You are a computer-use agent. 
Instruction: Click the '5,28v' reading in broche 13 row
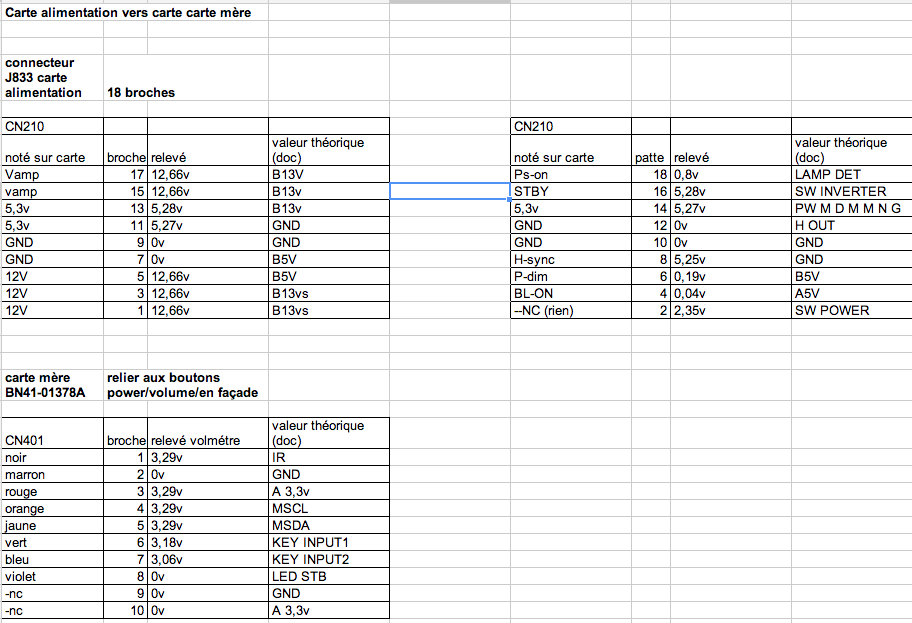208,208
